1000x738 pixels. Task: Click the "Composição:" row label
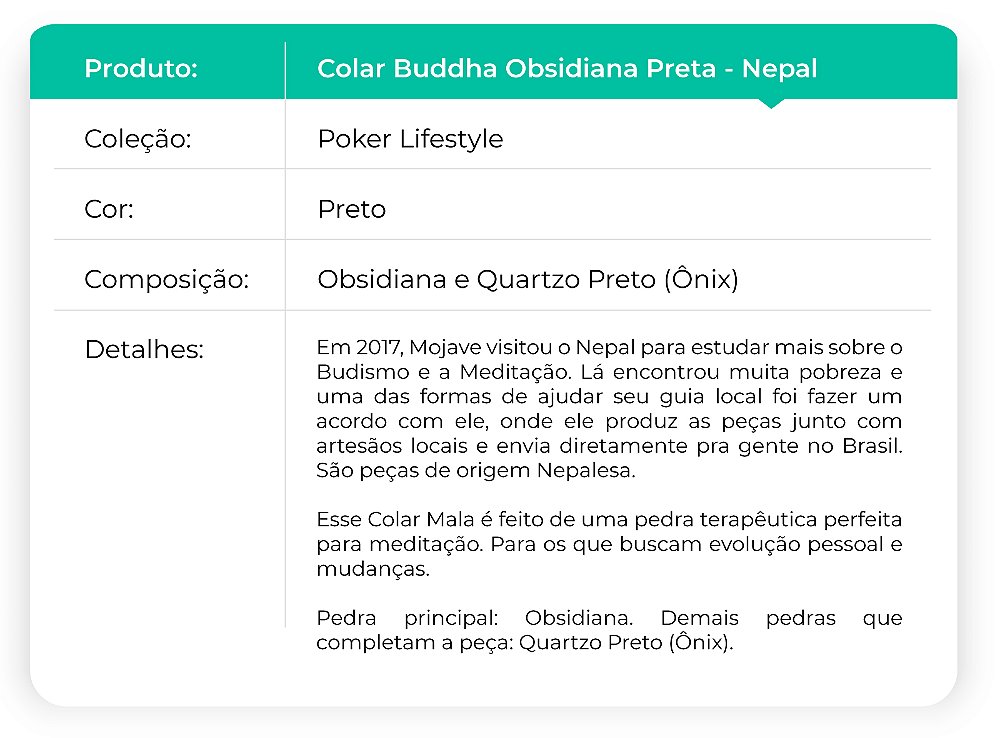(x=166, y=280)
